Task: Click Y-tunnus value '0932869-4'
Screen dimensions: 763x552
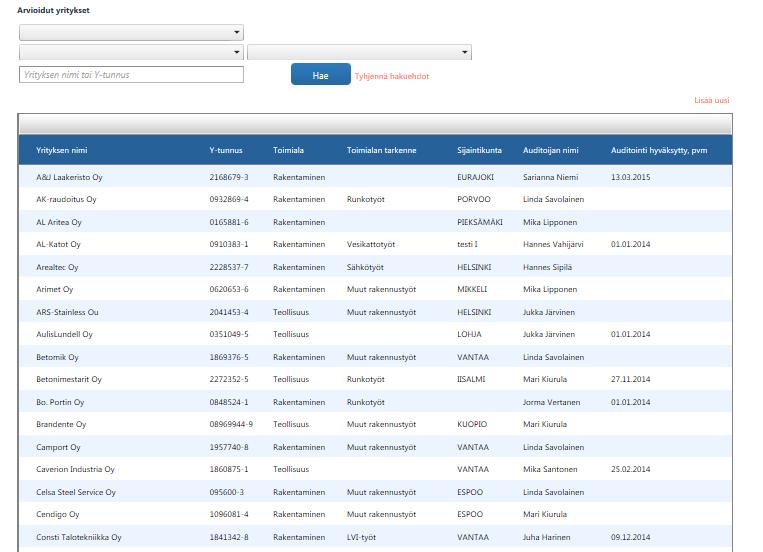Action: 229,199
